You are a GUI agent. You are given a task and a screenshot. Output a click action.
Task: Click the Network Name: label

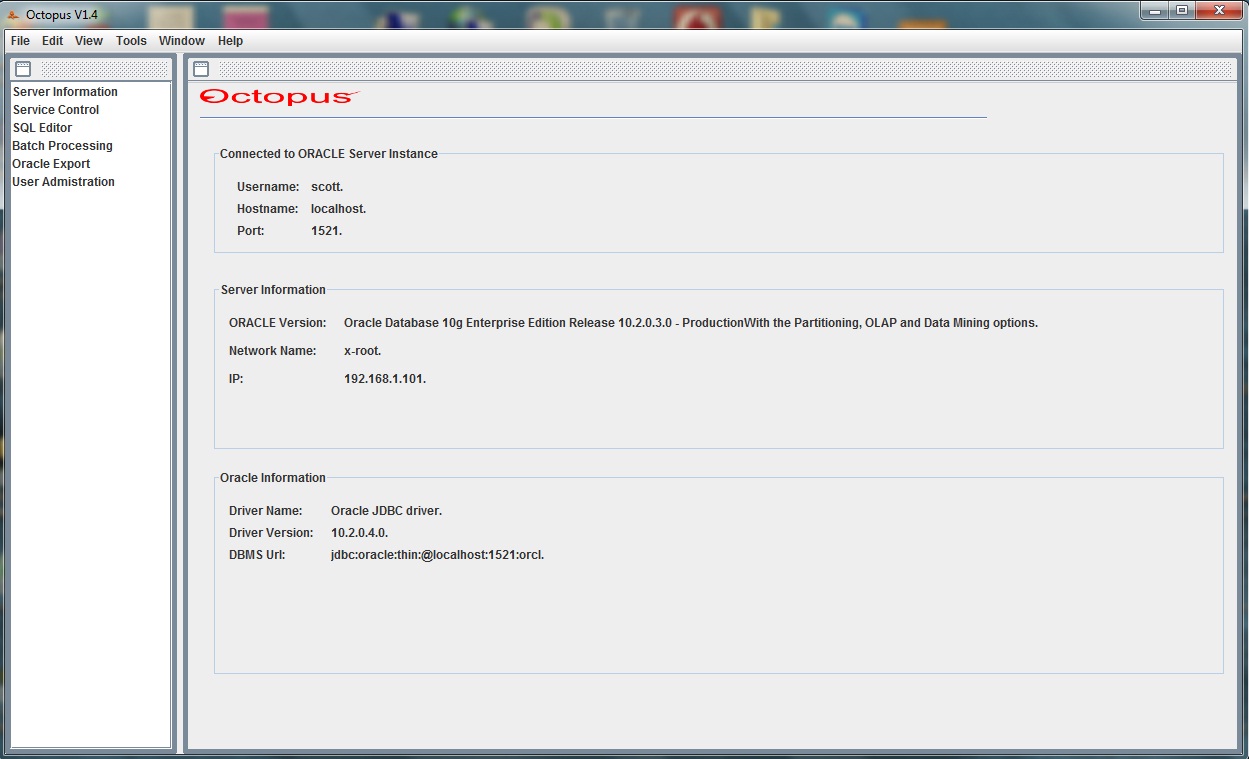[273, 351]
